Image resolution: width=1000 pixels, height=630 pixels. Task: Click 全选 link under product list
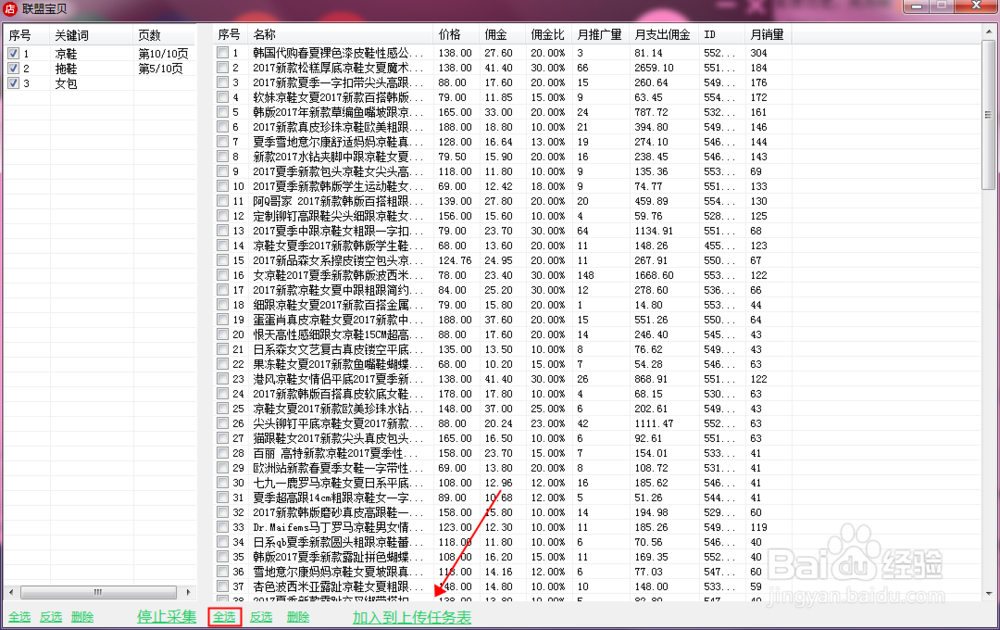[x=224, y=617]
